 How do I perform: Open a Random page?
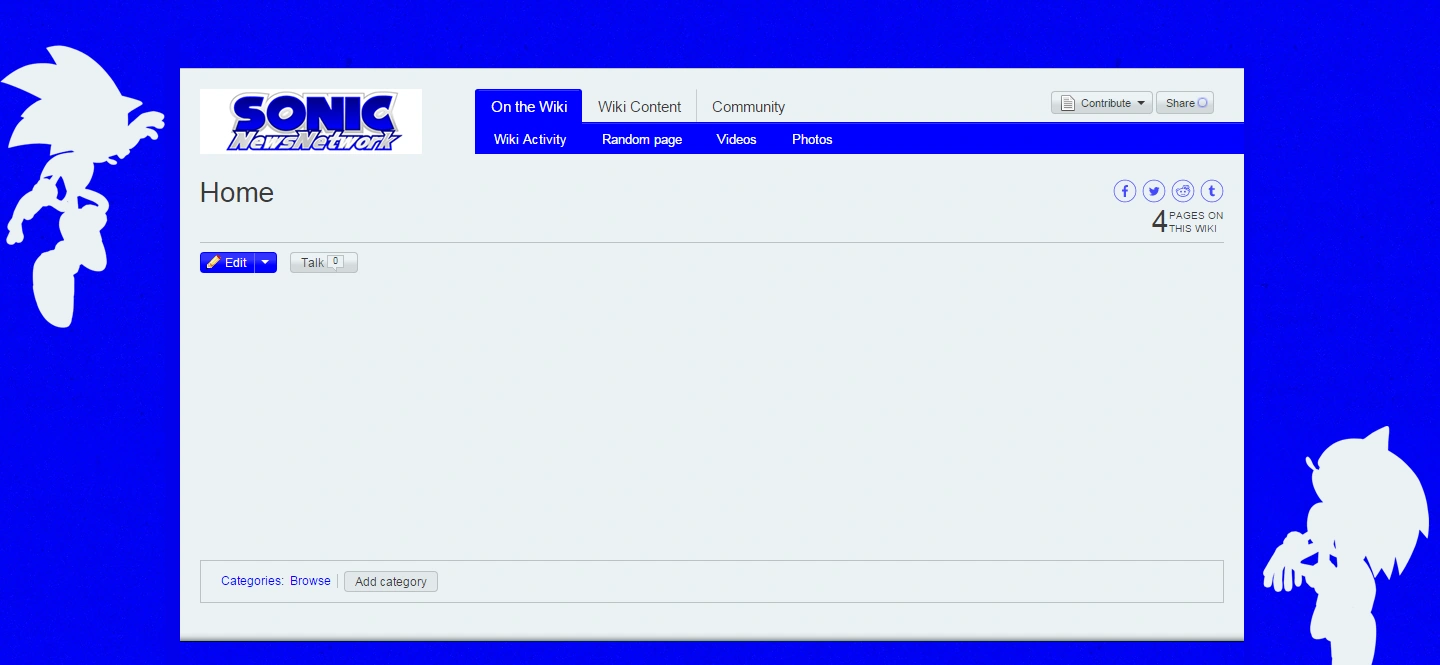(x=642, y=140)
